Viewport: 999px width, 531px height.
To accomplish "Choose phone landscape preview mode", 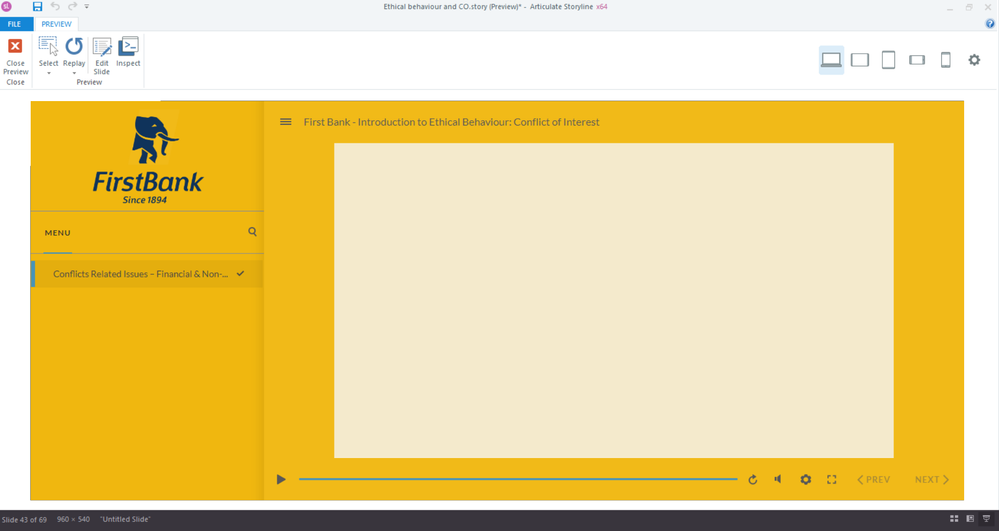I will 917,60.
